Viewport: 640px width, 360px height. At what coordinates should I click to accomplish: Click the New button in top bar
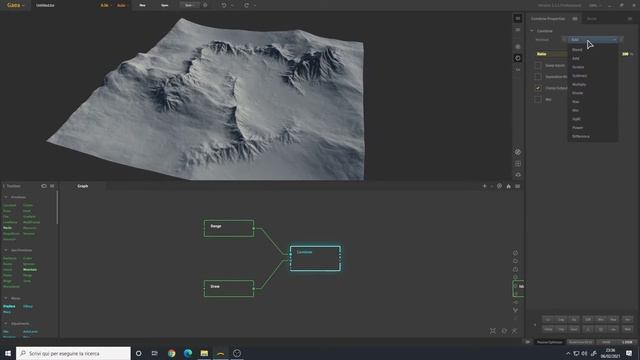142,5
